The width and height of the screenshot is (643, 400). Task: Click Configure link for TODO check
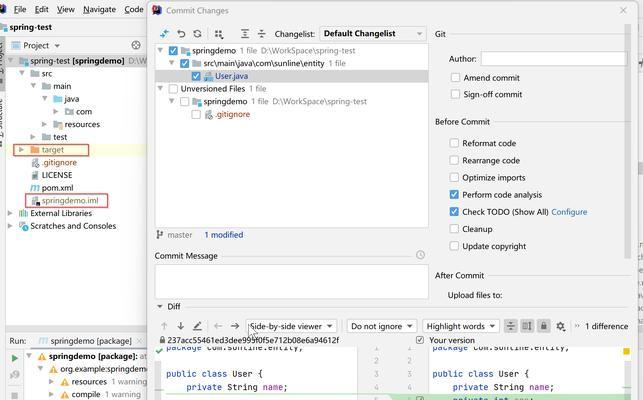click(569, 212)
